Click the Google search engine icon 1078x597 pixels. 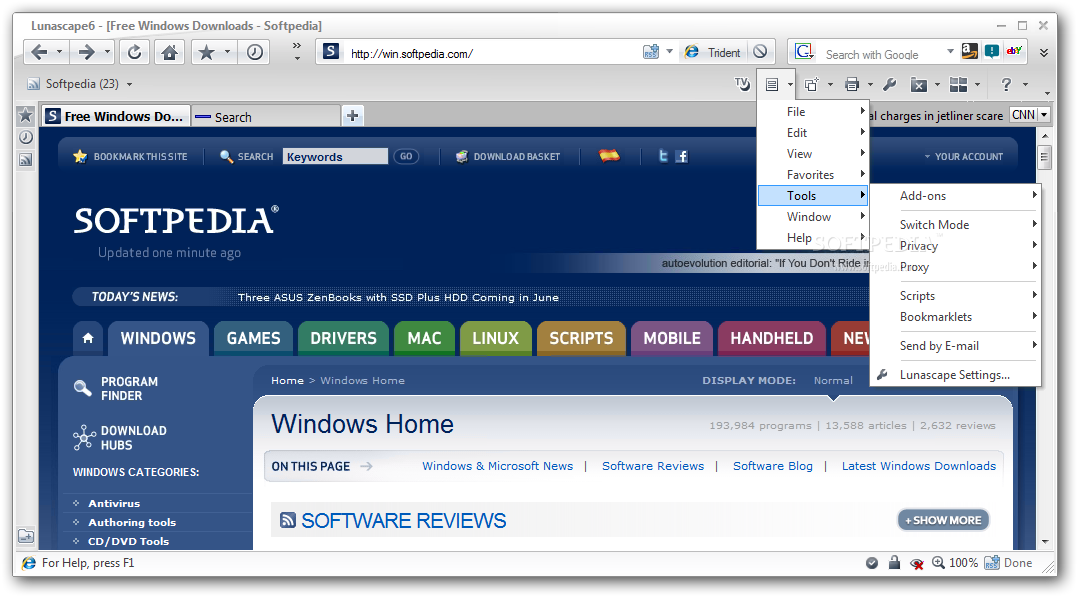pyautogui.click(x=803, y=52)
